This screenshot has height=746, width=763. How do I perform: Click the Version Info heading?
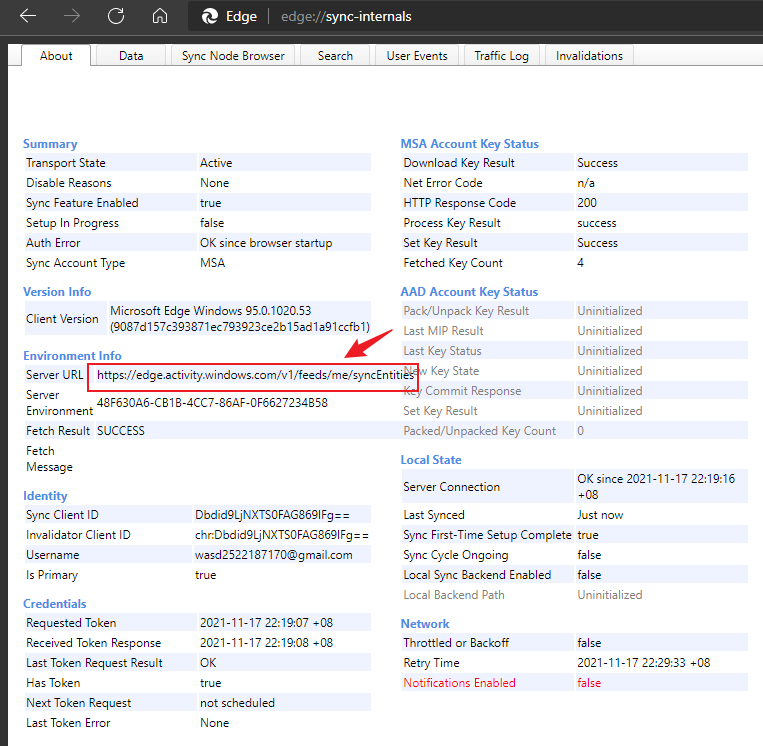coord(57,292)
